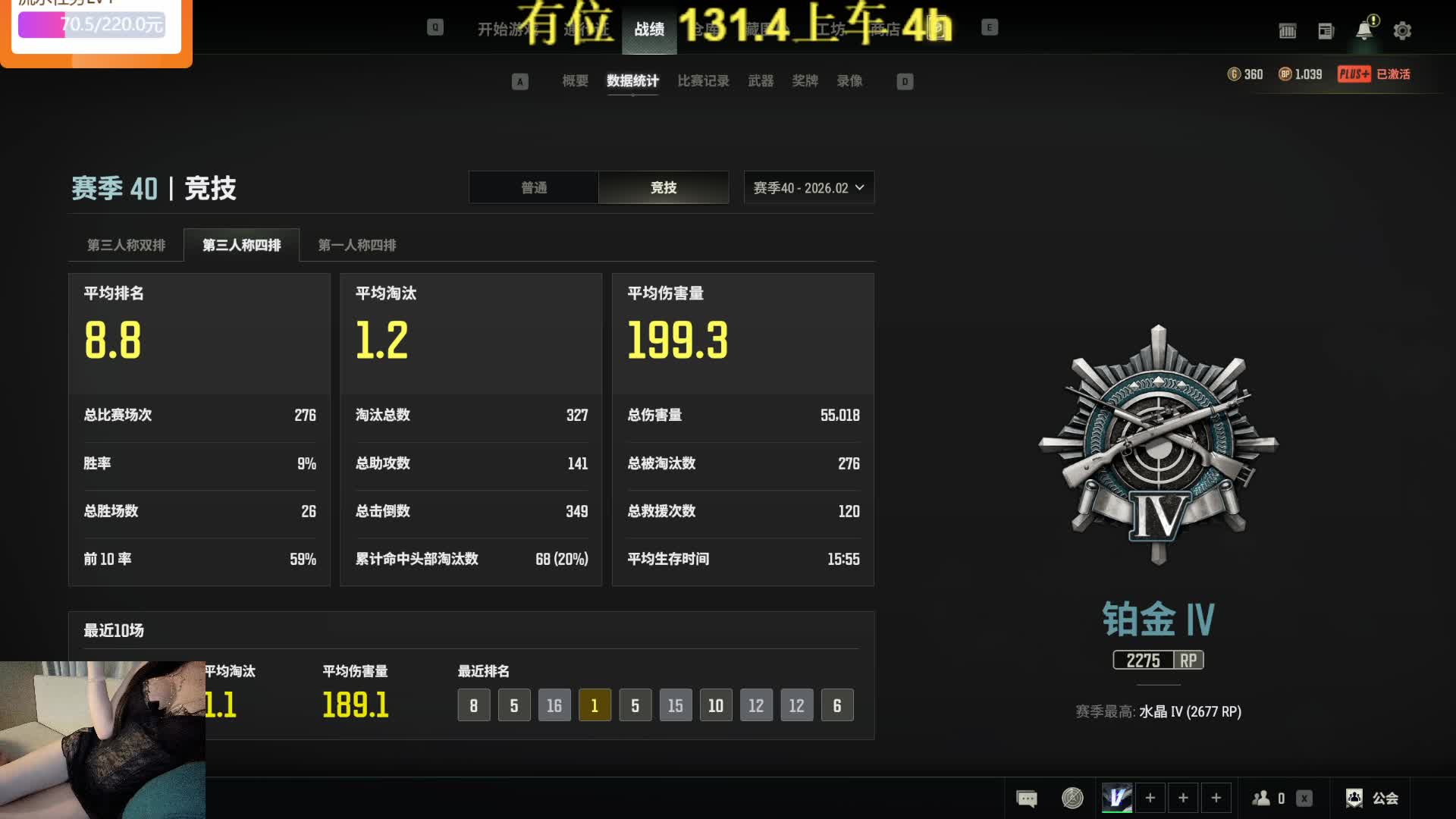Image resolution: width=1456 pixels, height=819 pixels.
Task: Click the top-bar inventory crate icon
Action: [1287, 31]
